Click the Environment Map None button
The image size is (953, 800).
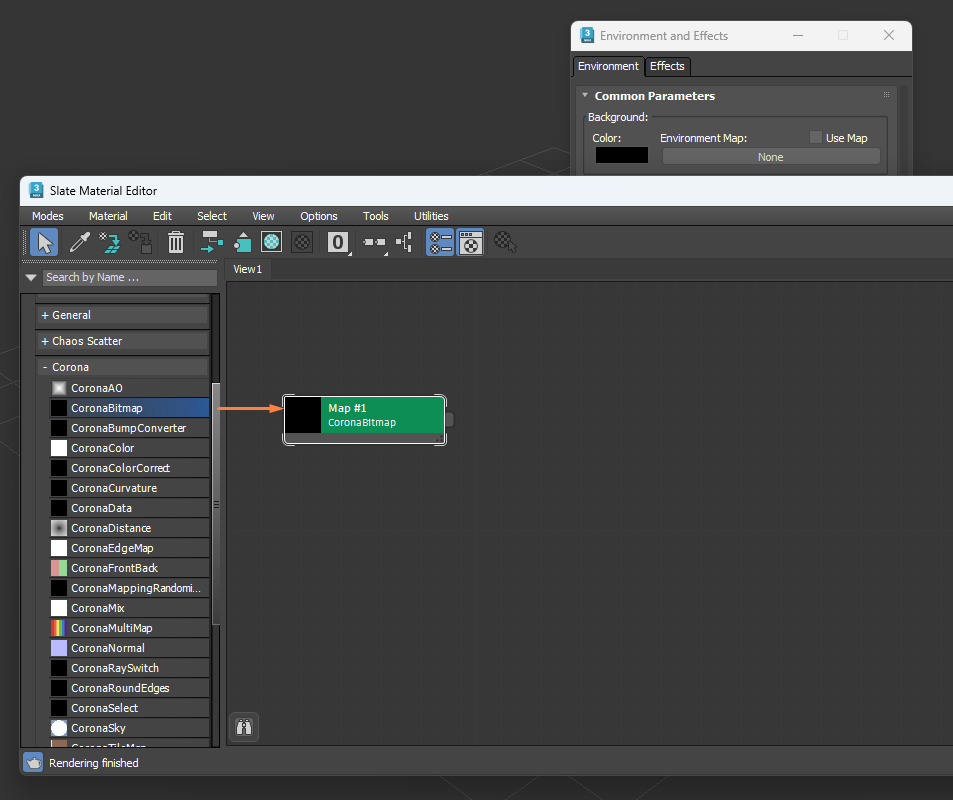click(771, 157)
